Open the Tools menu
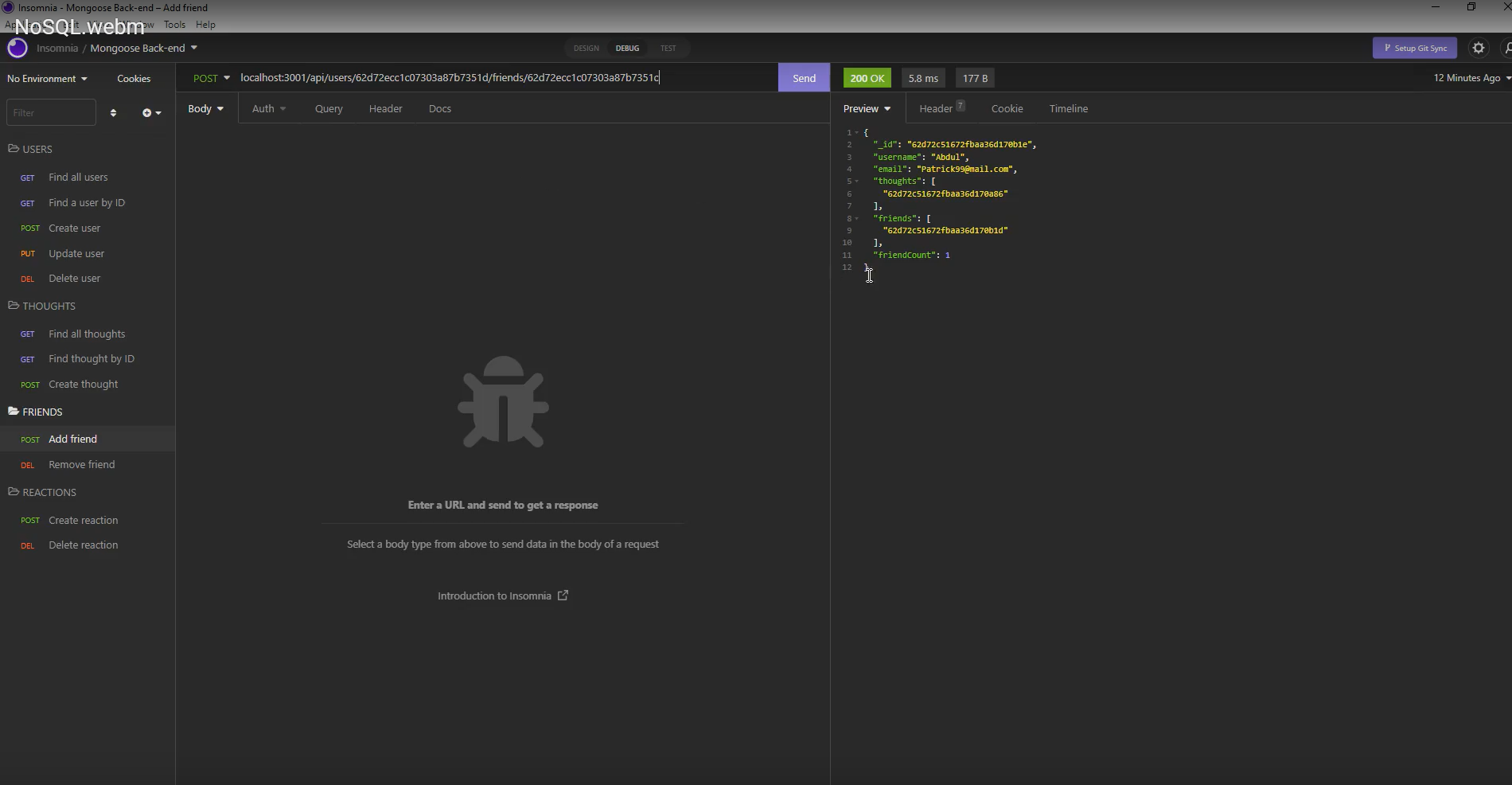This screenshot has height=785, width=1512. coord(174,25)
